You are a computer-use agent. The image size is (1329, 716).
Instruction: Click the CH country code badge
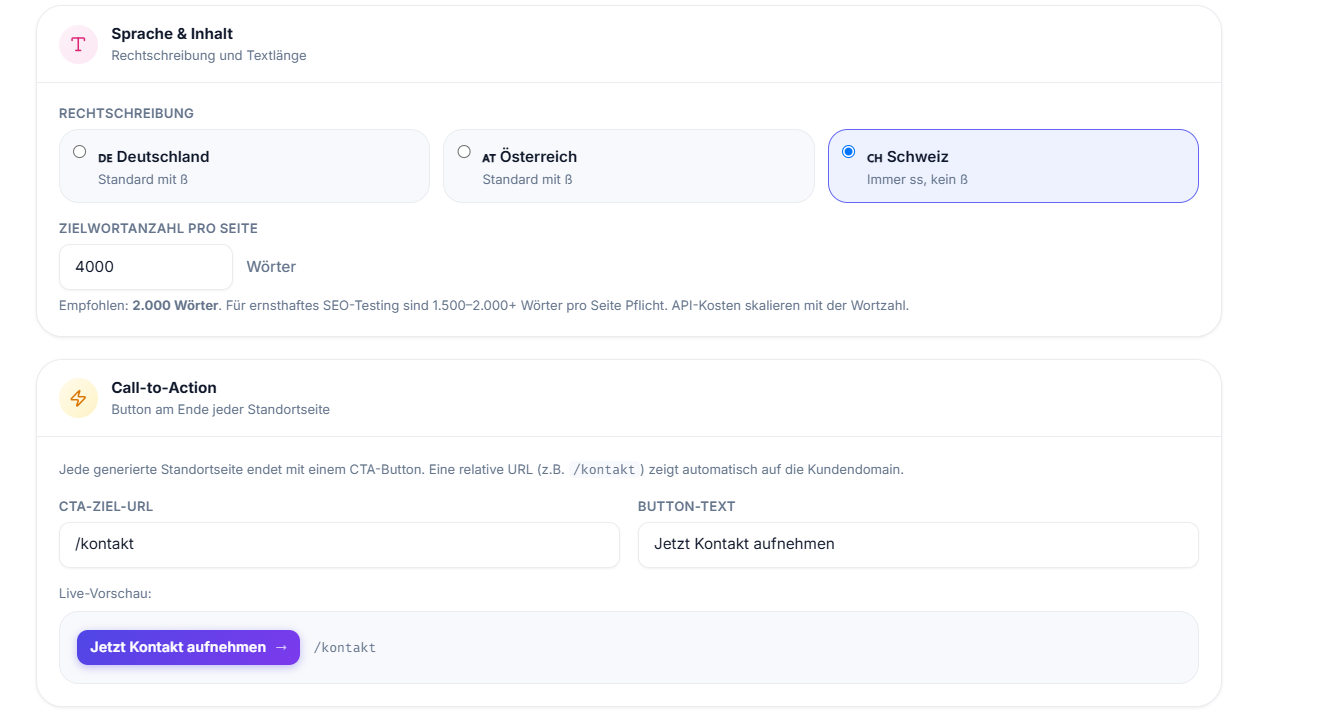click(874, 158)
